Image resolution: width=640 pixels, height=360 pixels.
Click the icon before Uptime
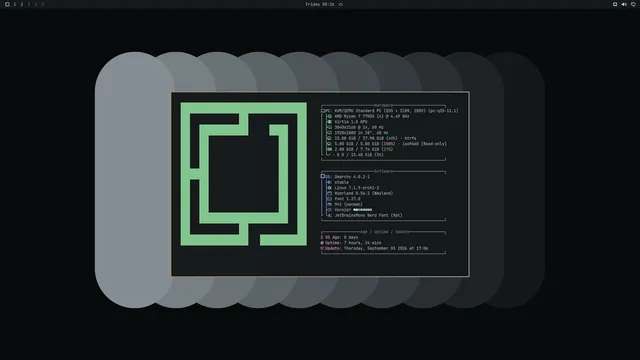coord(322,243)
